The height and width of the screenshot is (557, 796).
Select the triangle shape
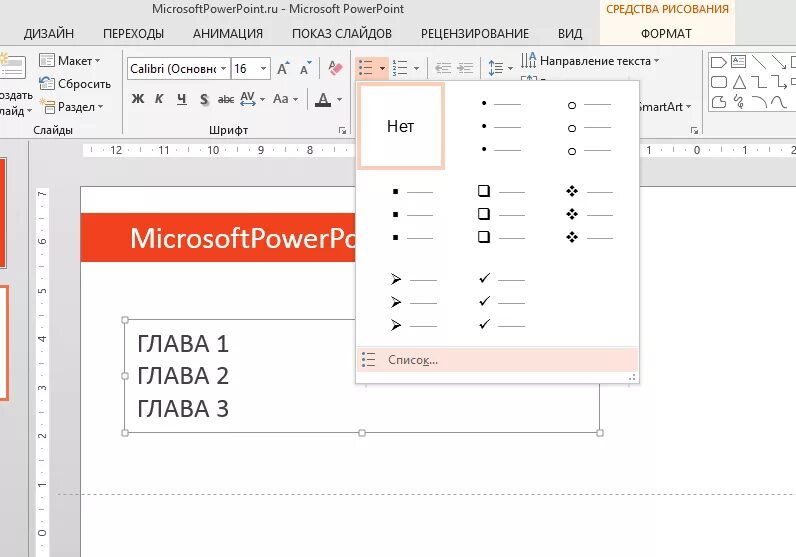pos(739,82)
